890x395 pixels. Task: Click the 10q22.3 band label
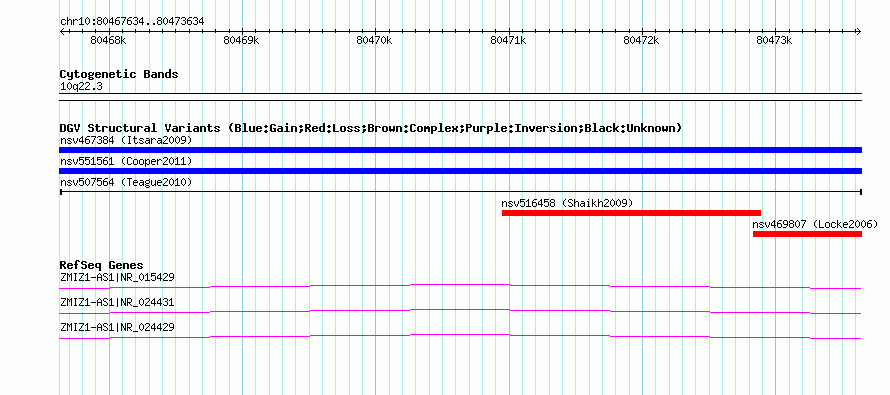81,87
